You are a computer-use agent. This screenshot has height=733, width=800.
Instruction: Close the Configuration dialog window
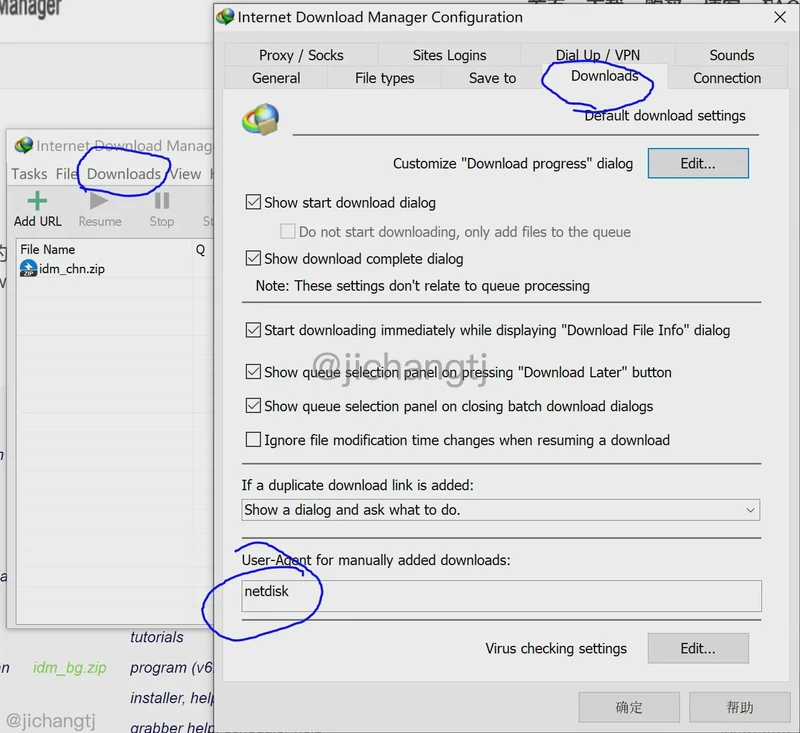click(x=779, y=17)
